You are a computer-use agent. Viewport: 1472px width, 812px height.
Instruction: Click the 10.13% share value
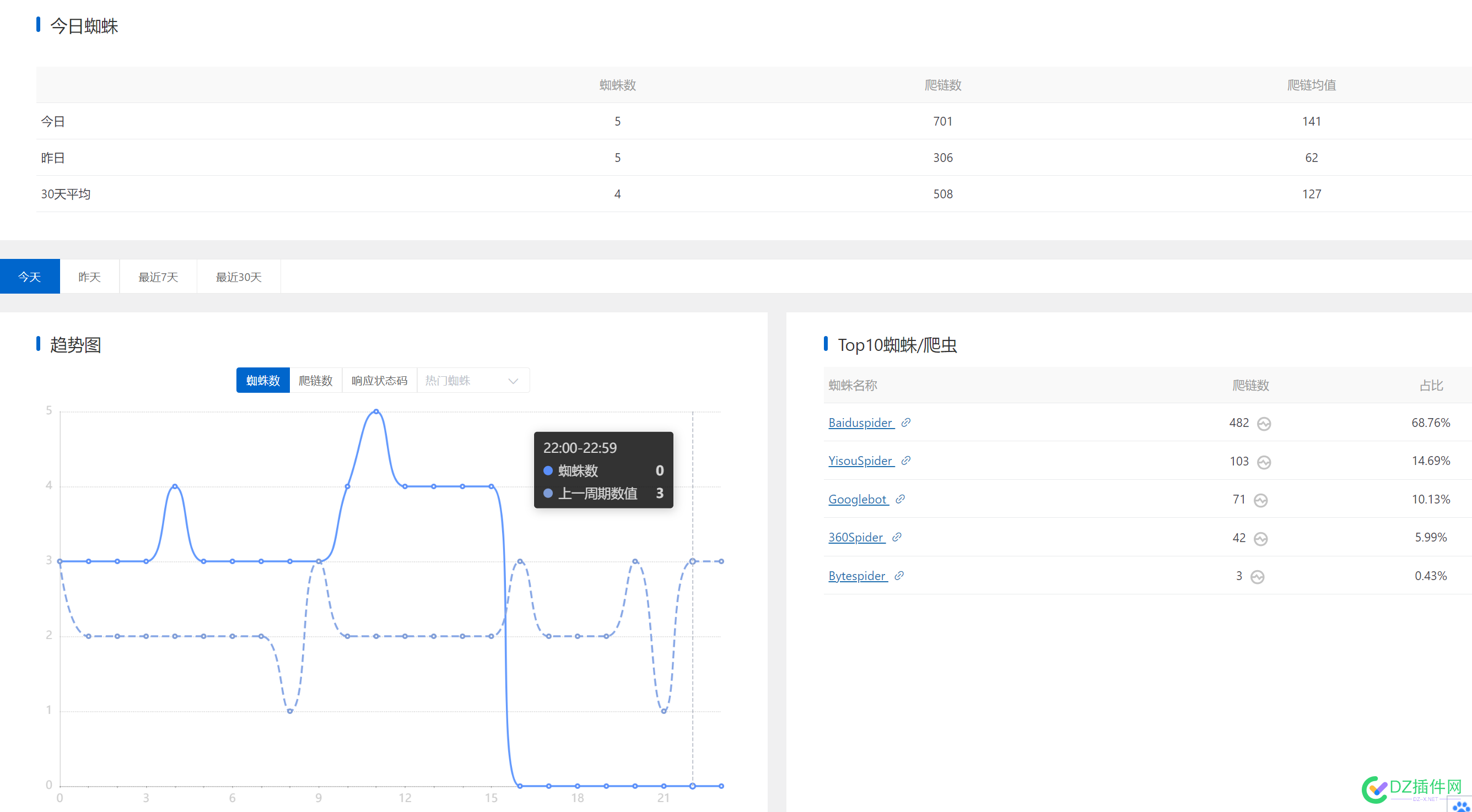(1431, 499)
